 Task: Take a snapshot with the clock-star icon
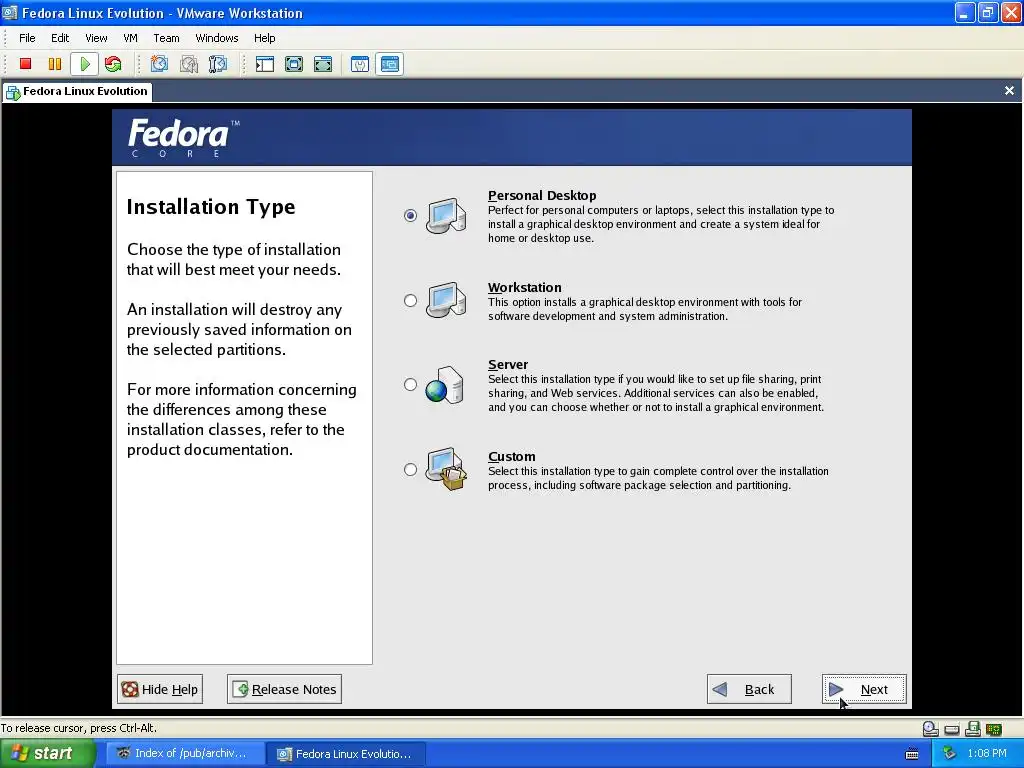(x=159, y=64)
